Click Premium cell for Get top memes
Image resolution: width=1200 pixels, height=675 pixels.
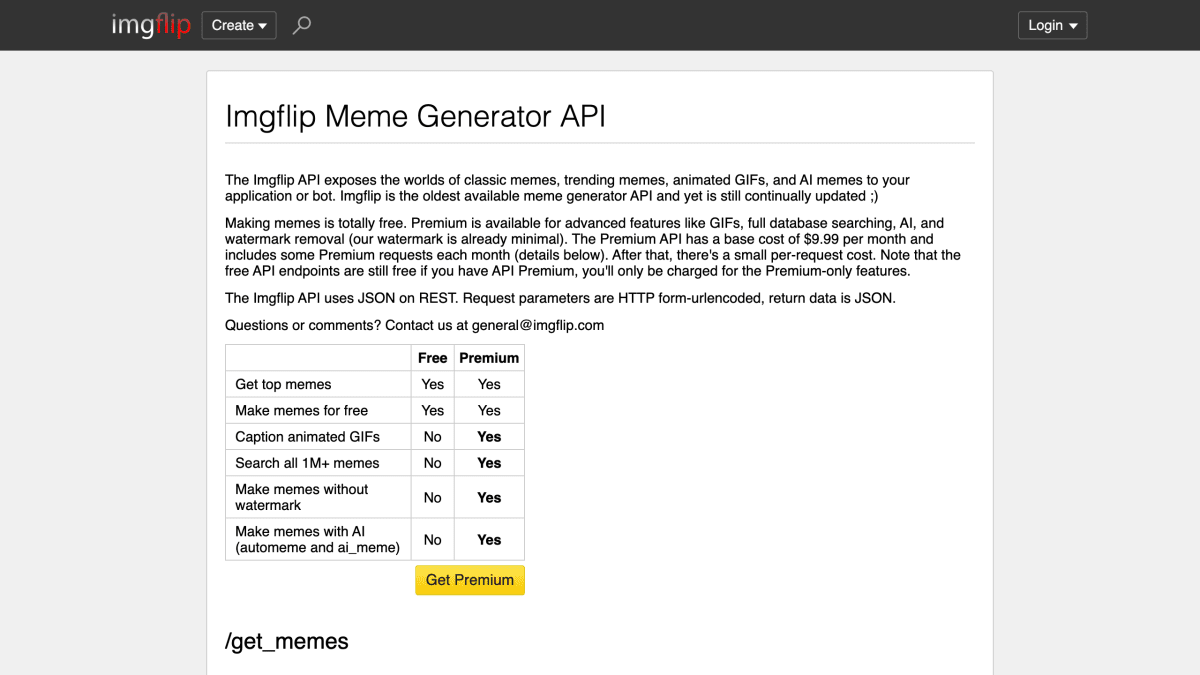click(x=489, y=384)
